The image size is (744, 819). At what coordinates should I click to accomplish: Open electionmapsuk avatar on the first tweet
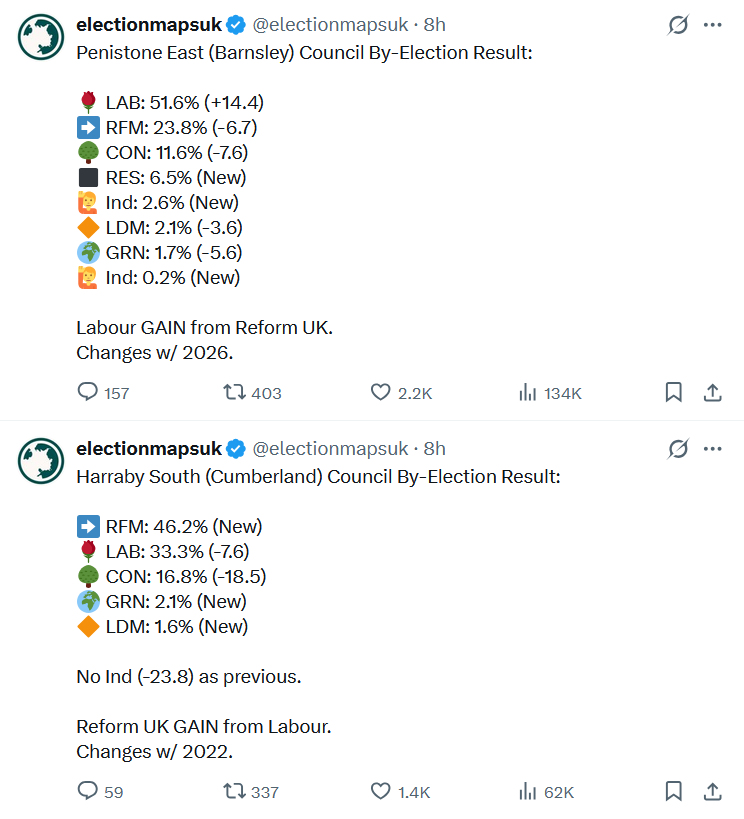click(41, 37)
